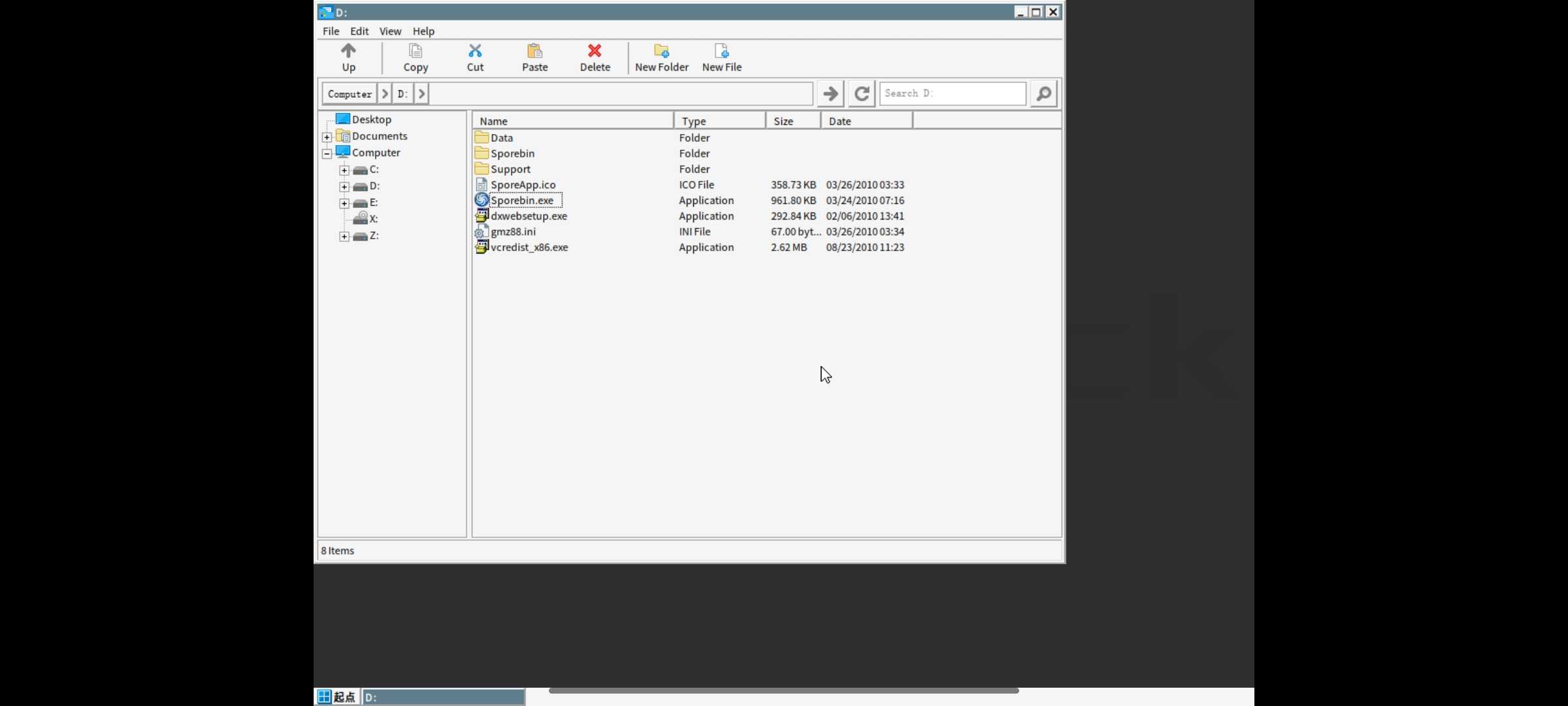Sort files by Size column header

(x=783, y=121)
